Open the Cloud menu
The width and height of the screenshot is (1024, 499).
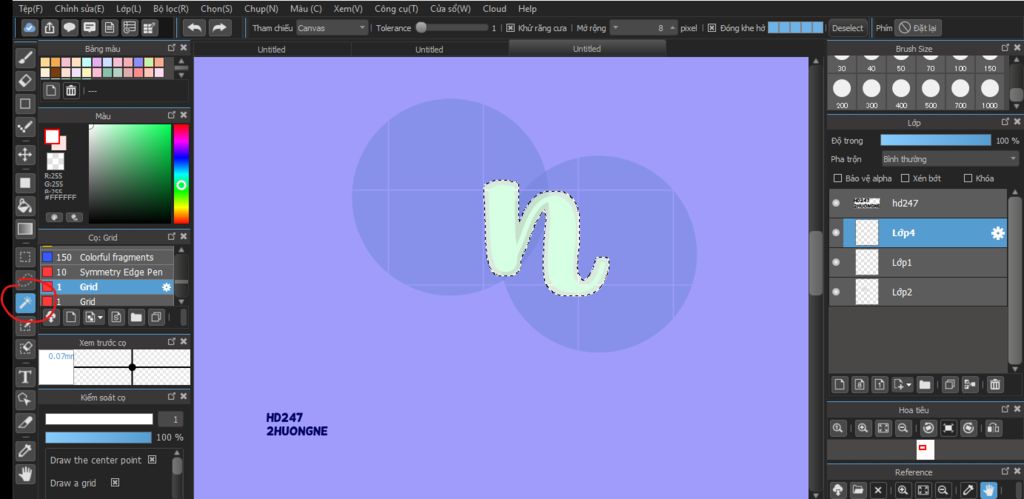pyautogui.click(x=494, y=8)
